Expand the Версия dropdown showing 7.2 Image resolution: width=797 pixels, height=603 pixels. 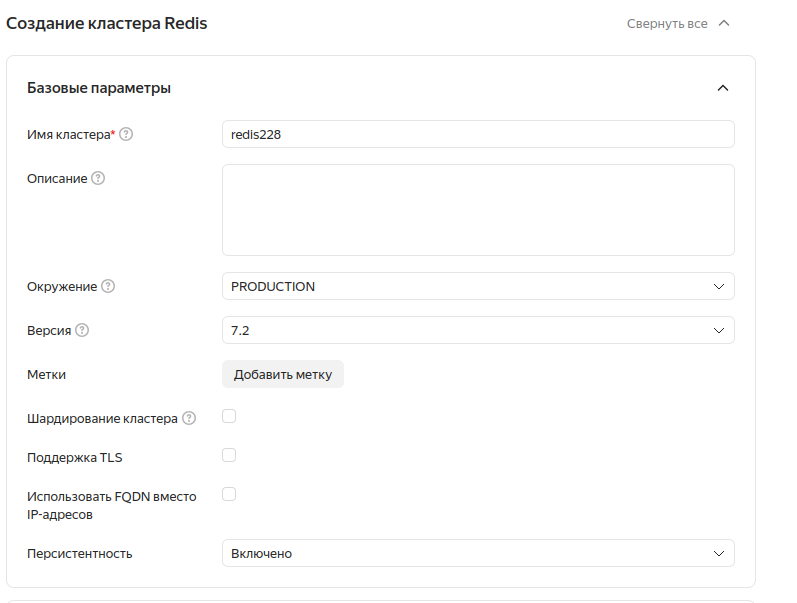point(477,330)
